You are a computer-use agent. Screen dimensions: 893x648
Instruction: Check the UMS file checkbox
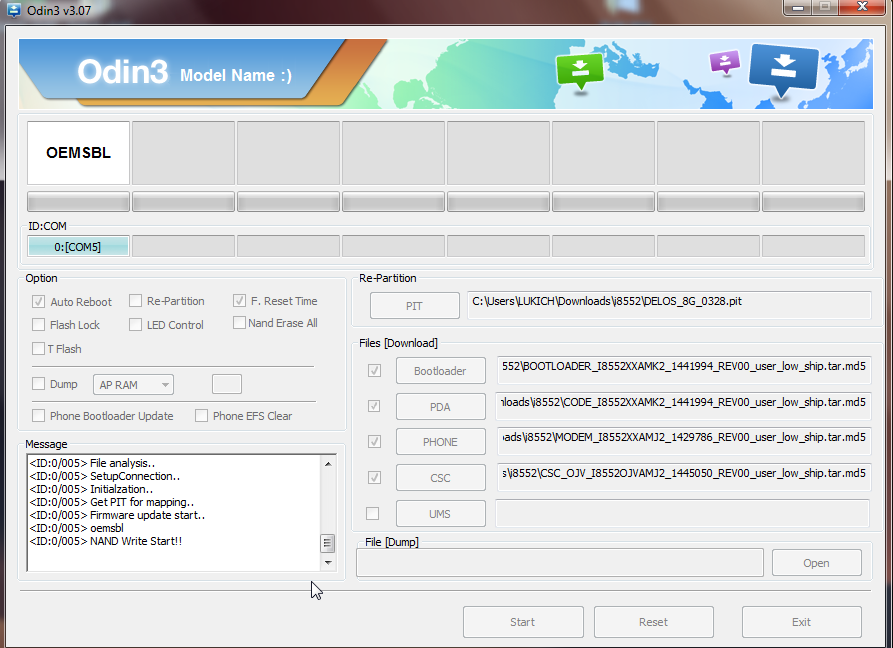point(373,514)
